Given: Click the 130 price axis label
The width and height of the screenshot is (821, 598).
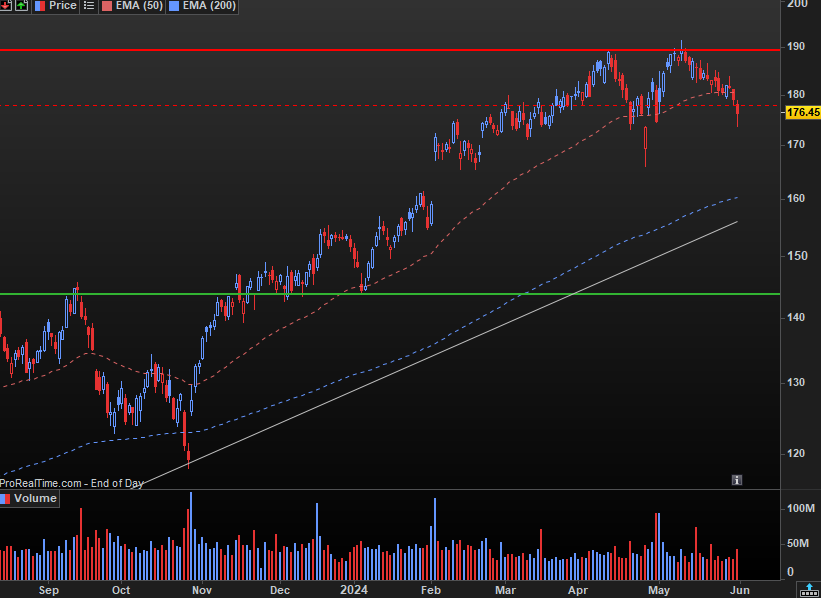Looking at the screenshot, I should tap(796, 382).
